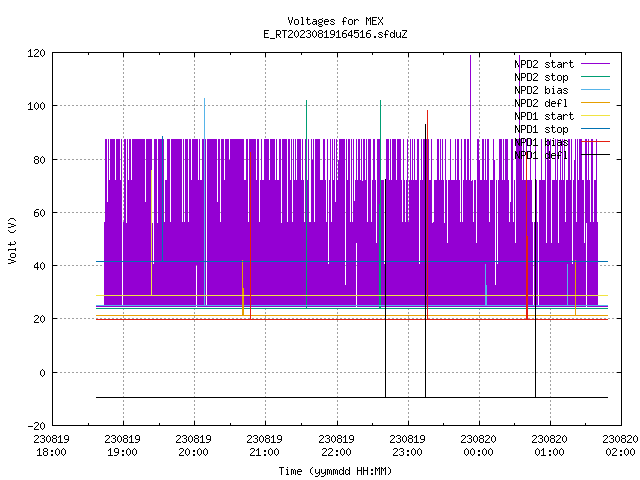Click the purple NPD2 start legend line

[595, 64]
